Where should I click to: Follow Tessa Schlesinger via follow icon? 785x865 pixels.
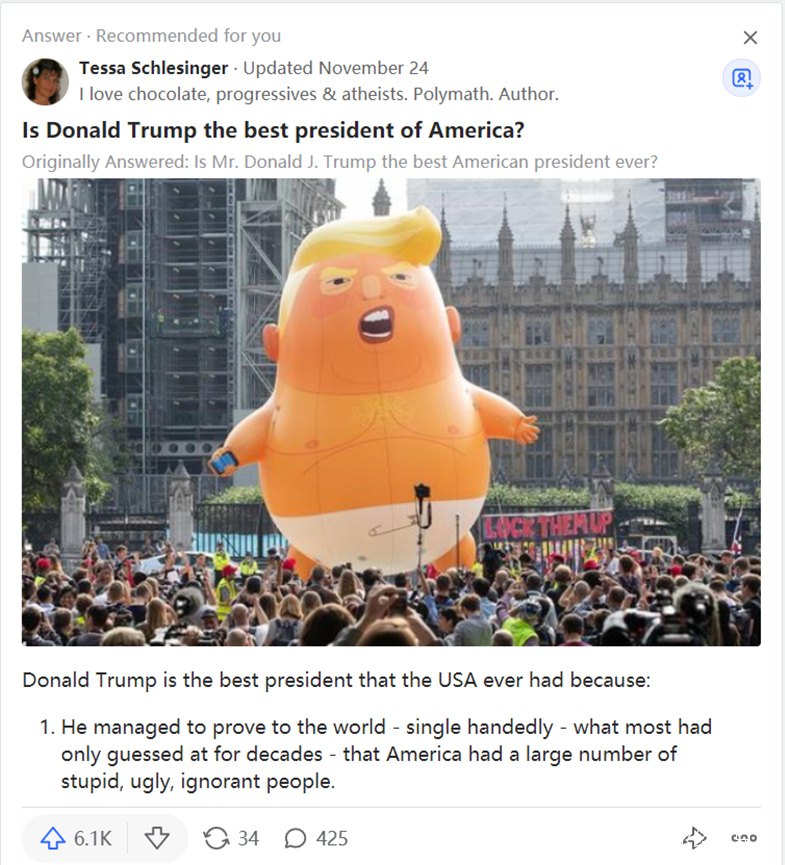click(x=741, y=78)
